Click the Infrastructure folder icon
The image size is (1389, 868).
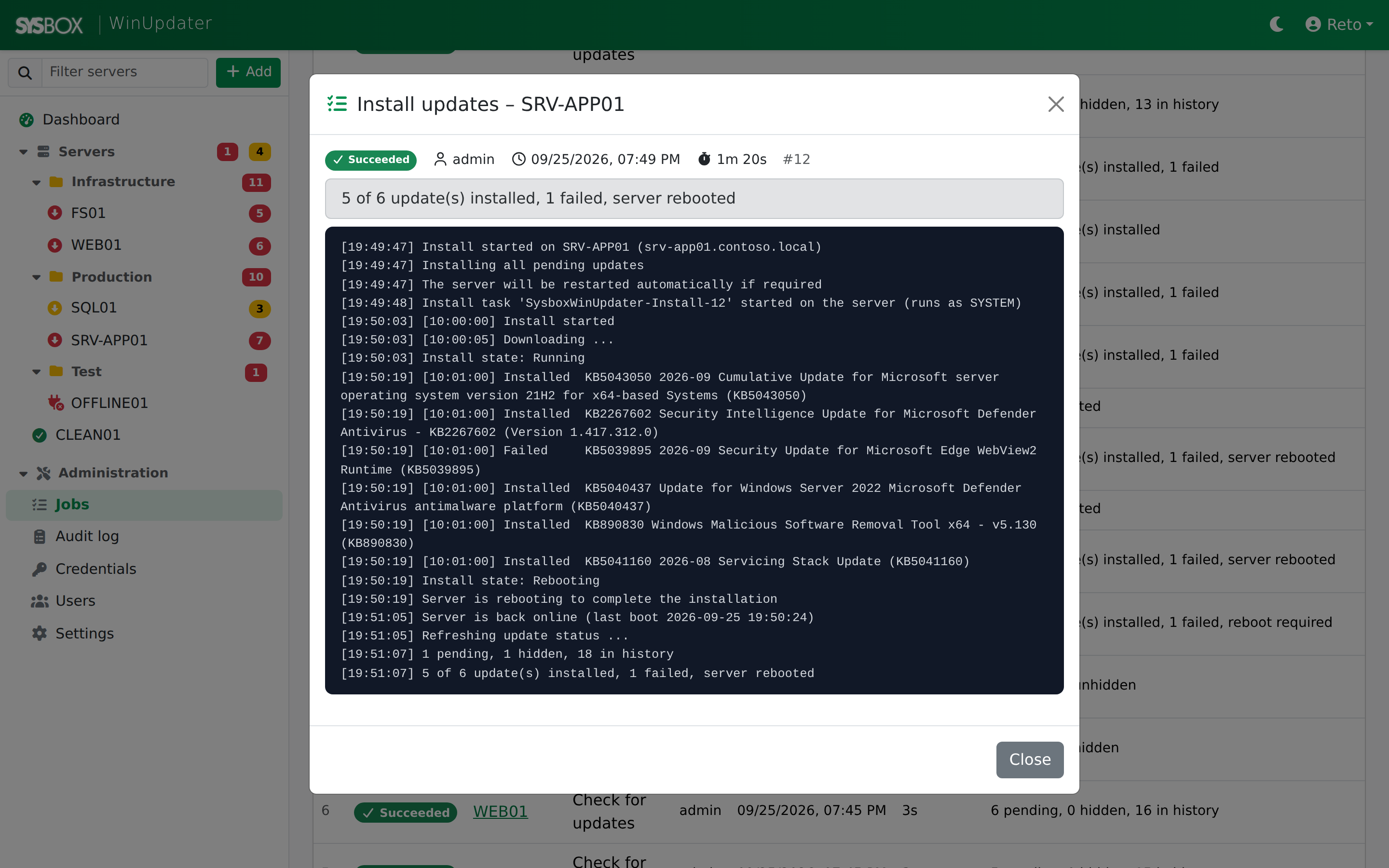click(56, 182)
